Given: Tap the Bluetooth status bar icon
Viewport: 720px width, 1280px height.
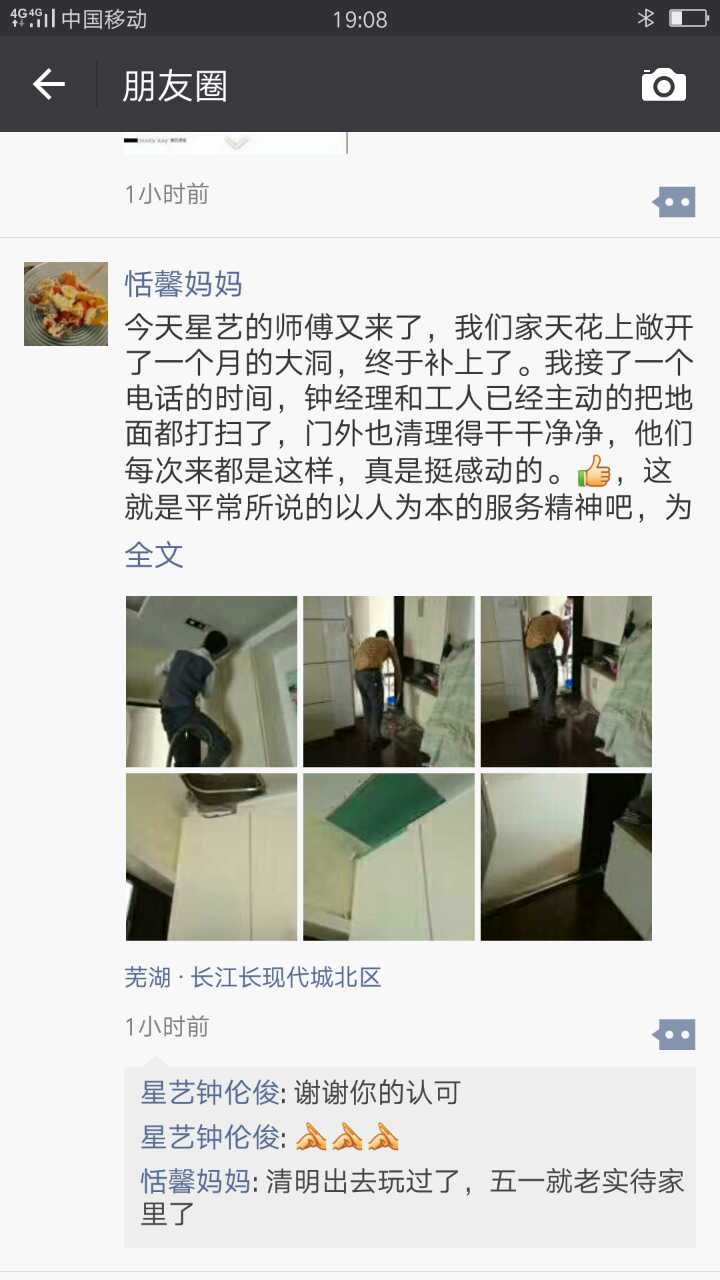Looking at the screenshot, I should coord(646,18).
